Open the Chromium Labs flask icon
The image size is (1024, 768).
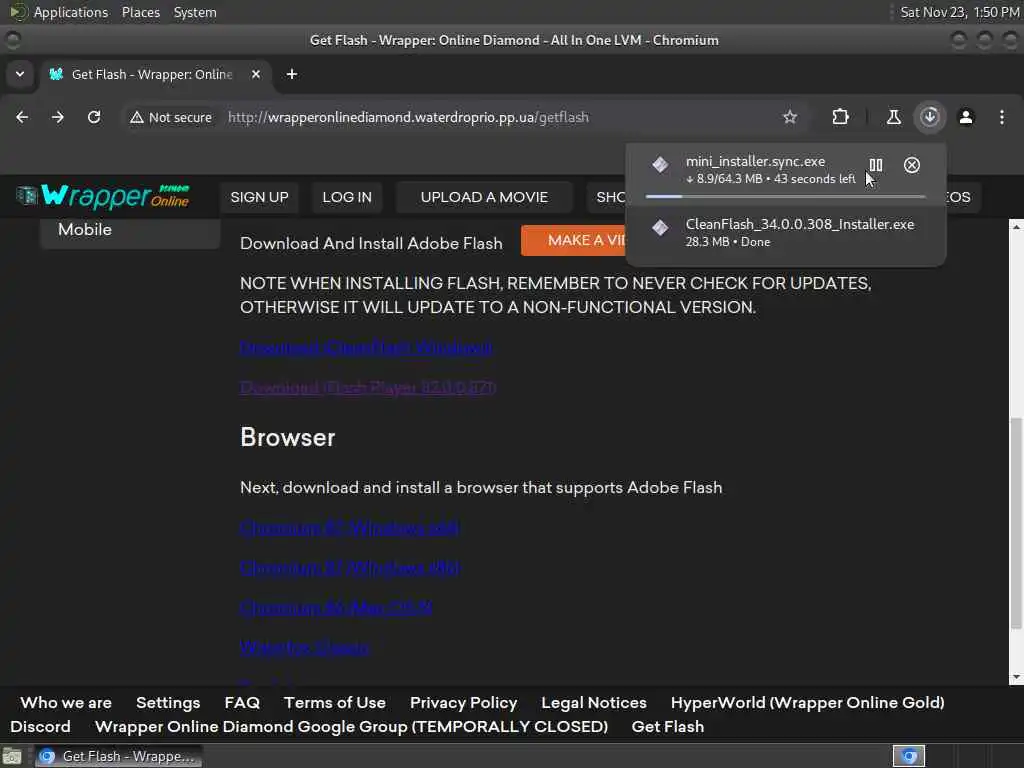coord(893,117)
